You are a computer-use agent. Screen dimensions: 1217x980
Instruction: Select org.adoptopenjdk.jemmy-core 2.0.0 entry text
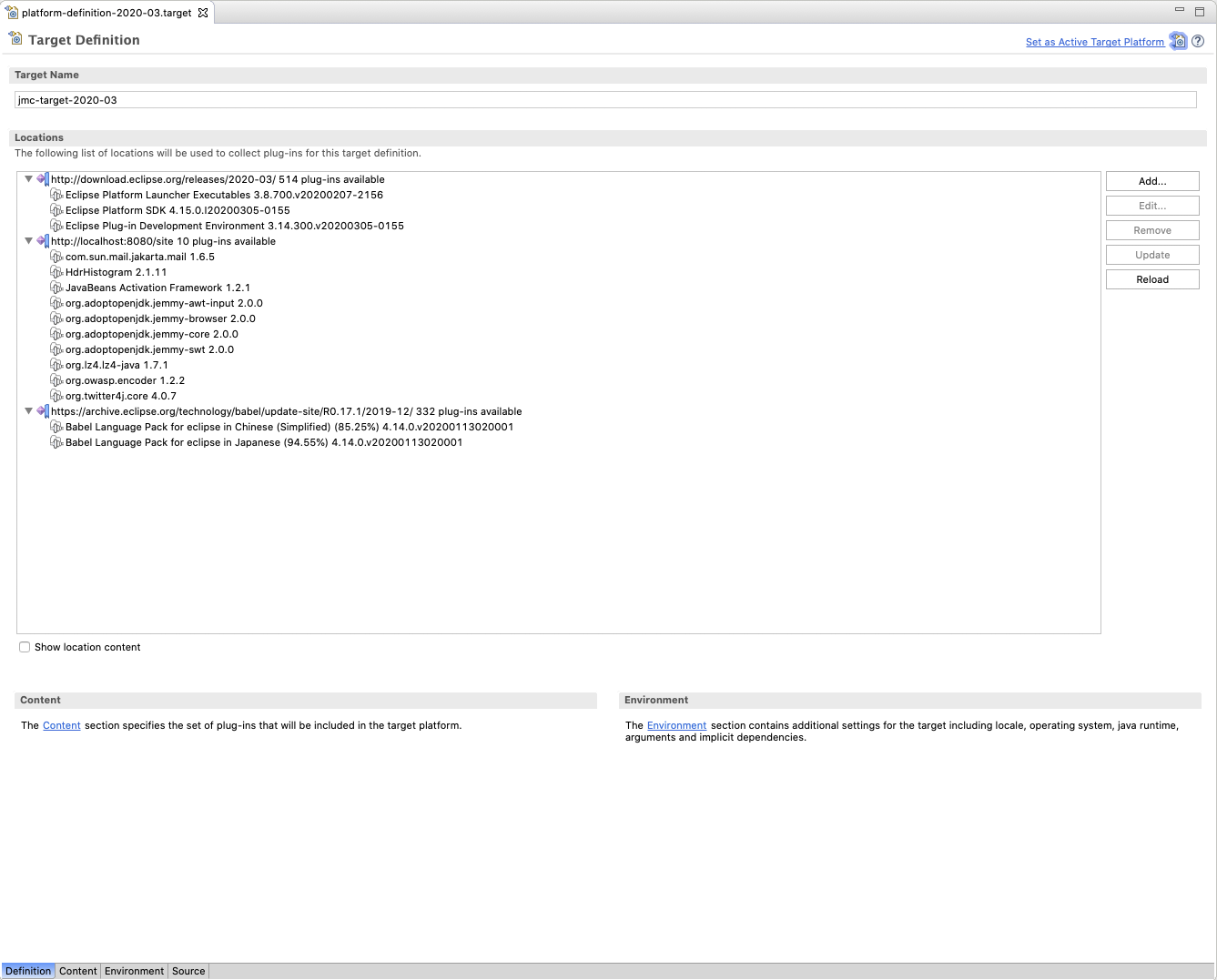[x=152, y=334]
